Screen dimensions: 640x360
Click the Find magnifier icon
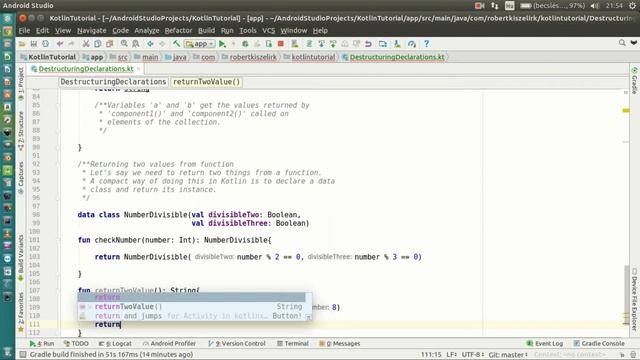click(x=124, y=44)
